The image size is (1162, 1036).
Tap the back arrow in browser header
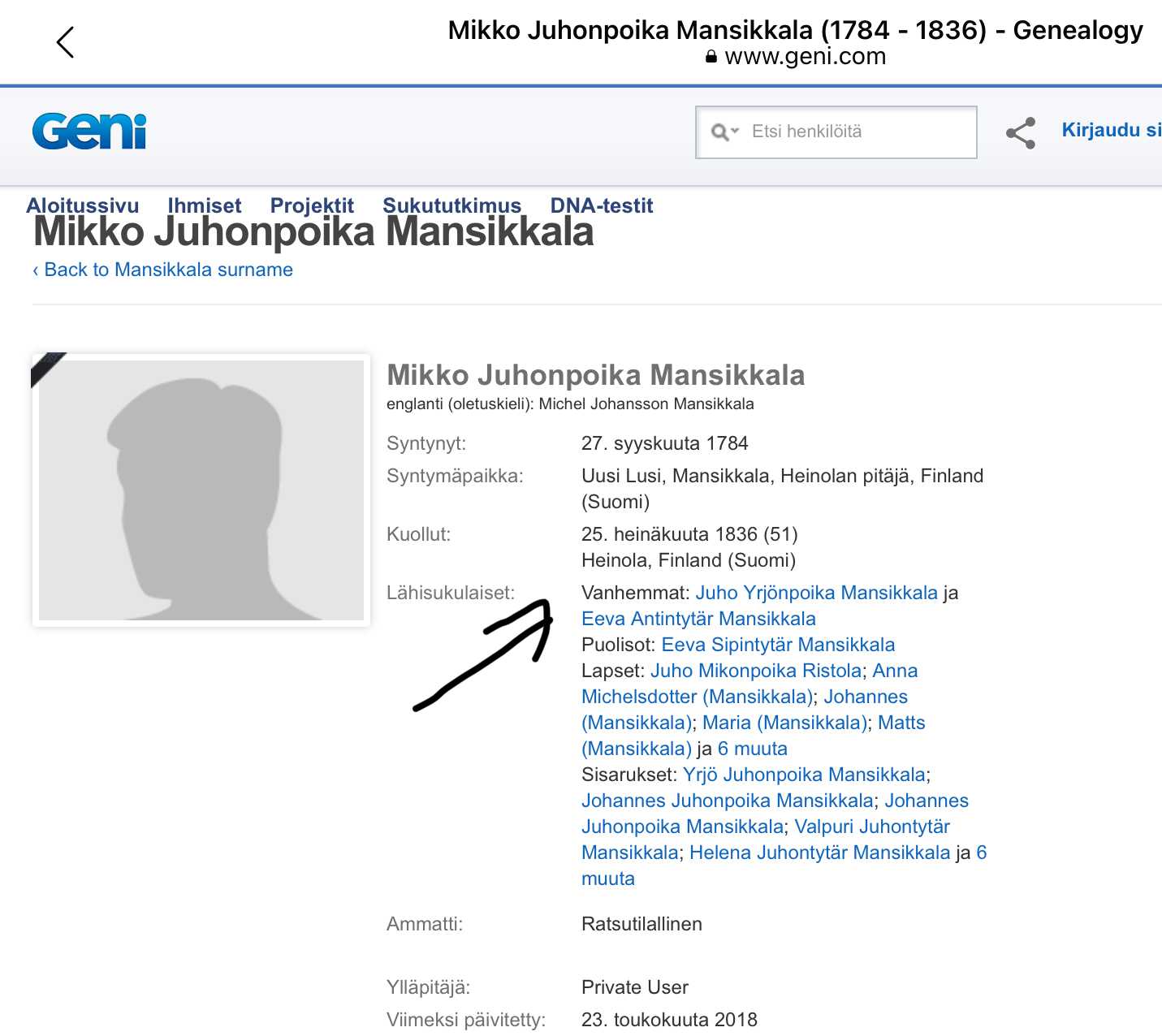(65, 42)
